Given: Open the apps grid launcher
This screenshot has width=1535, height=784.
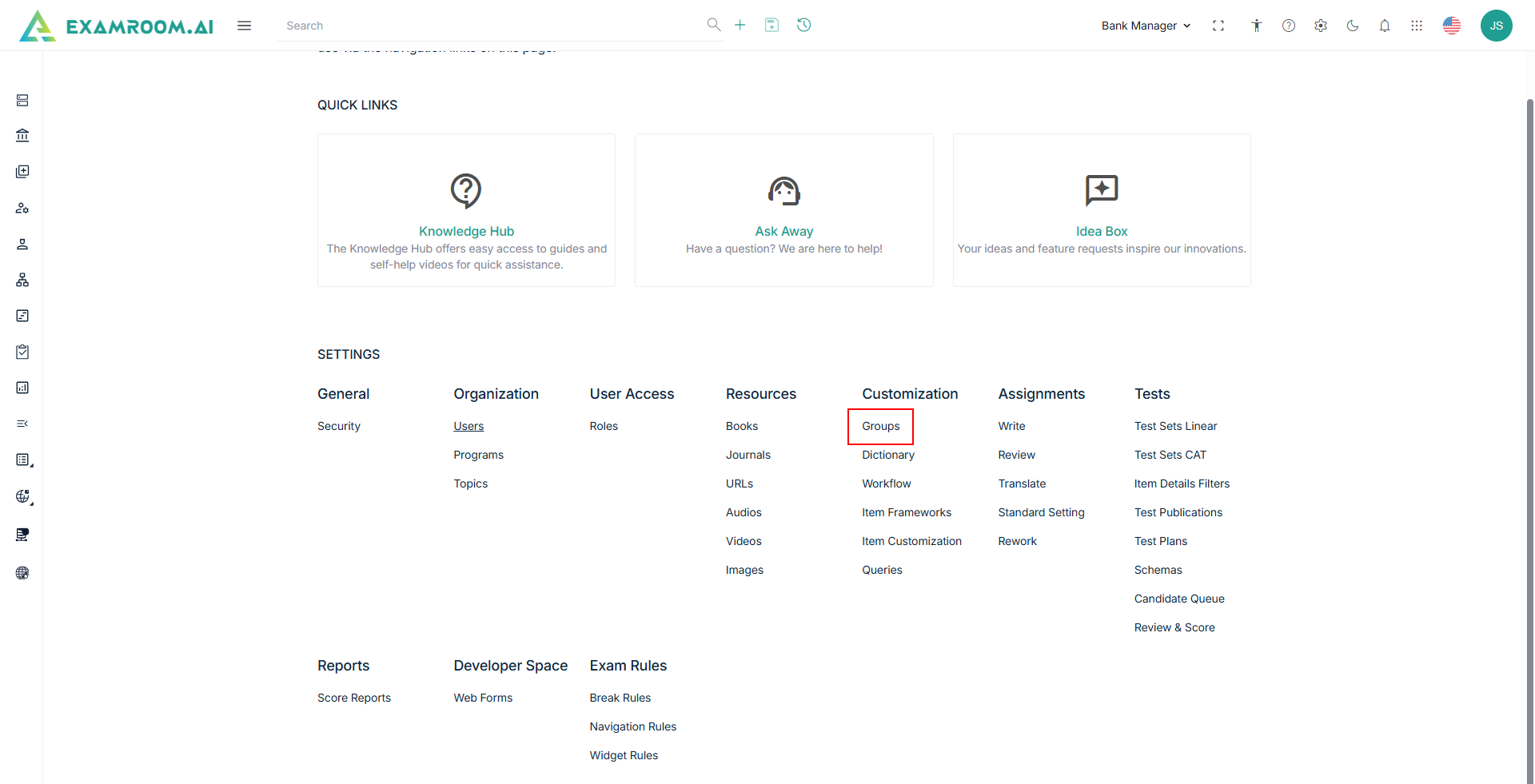Looking at the screenshot, I should 1417,26.
